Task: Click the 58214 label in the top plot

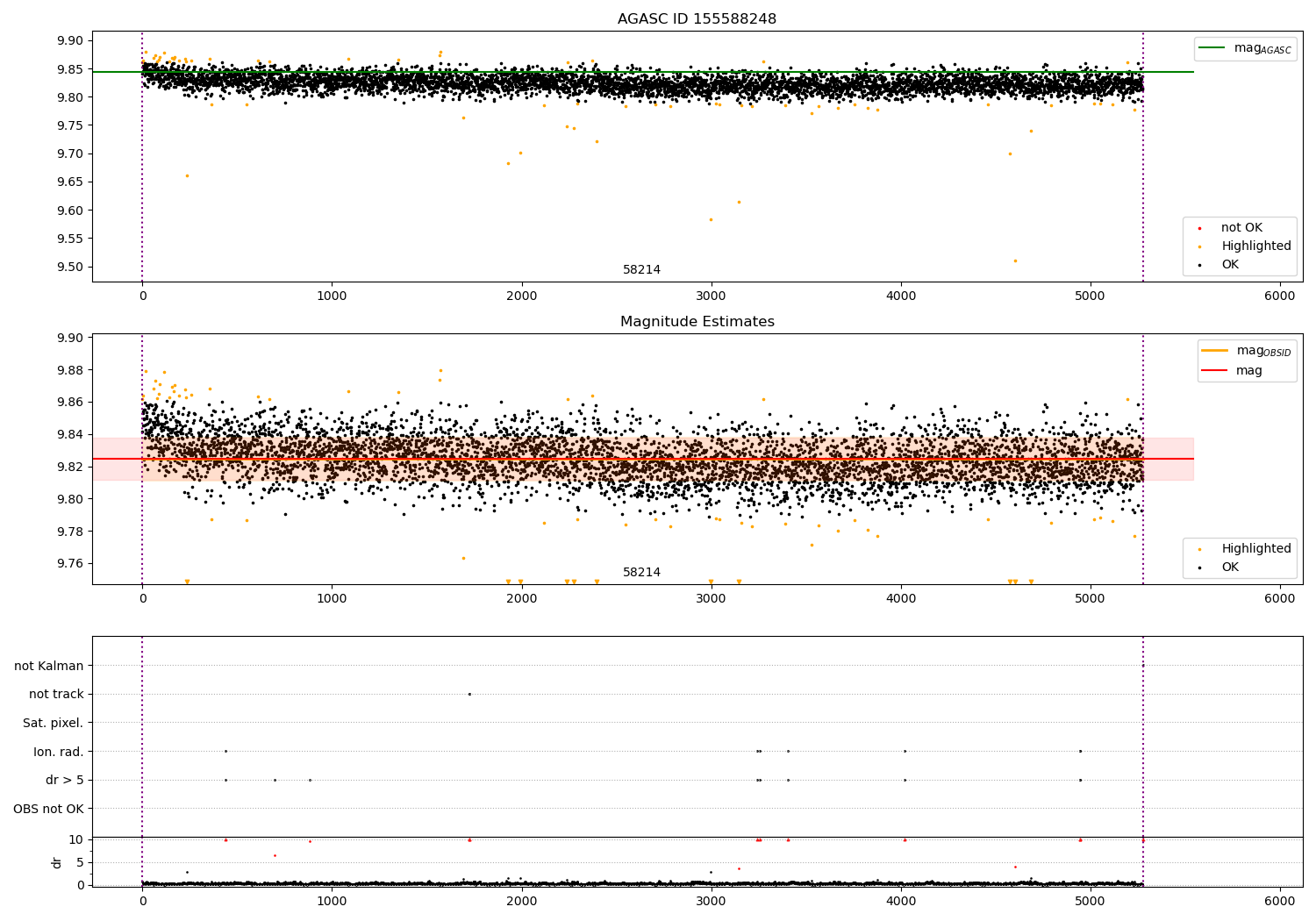Action: click(641, 270)
